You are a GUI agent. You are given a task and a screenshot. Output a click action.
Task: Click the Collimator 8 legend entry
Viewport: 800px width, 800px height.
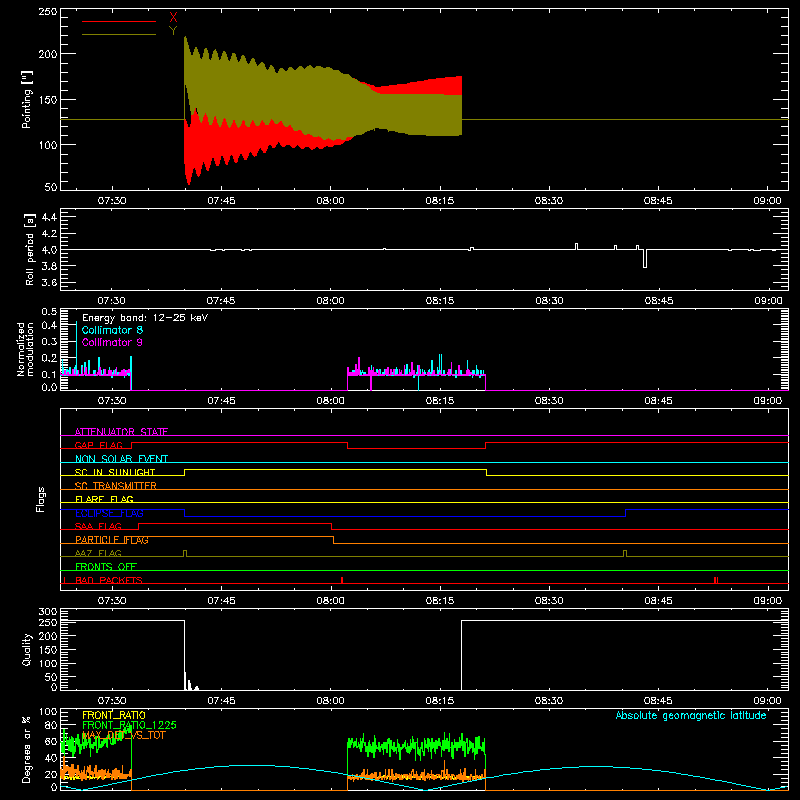(112, 330)
